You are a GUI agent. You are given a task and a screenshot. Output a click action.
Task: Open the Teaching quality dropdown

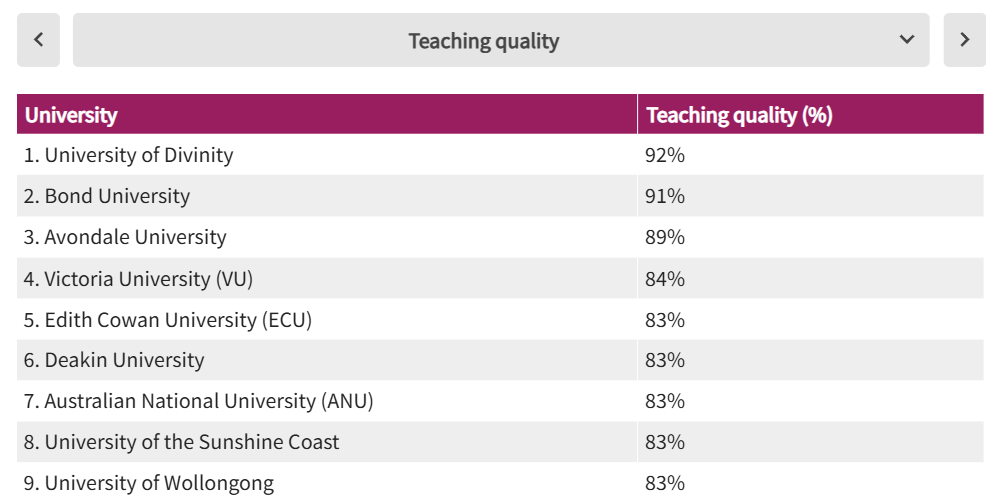click(484, 41)
